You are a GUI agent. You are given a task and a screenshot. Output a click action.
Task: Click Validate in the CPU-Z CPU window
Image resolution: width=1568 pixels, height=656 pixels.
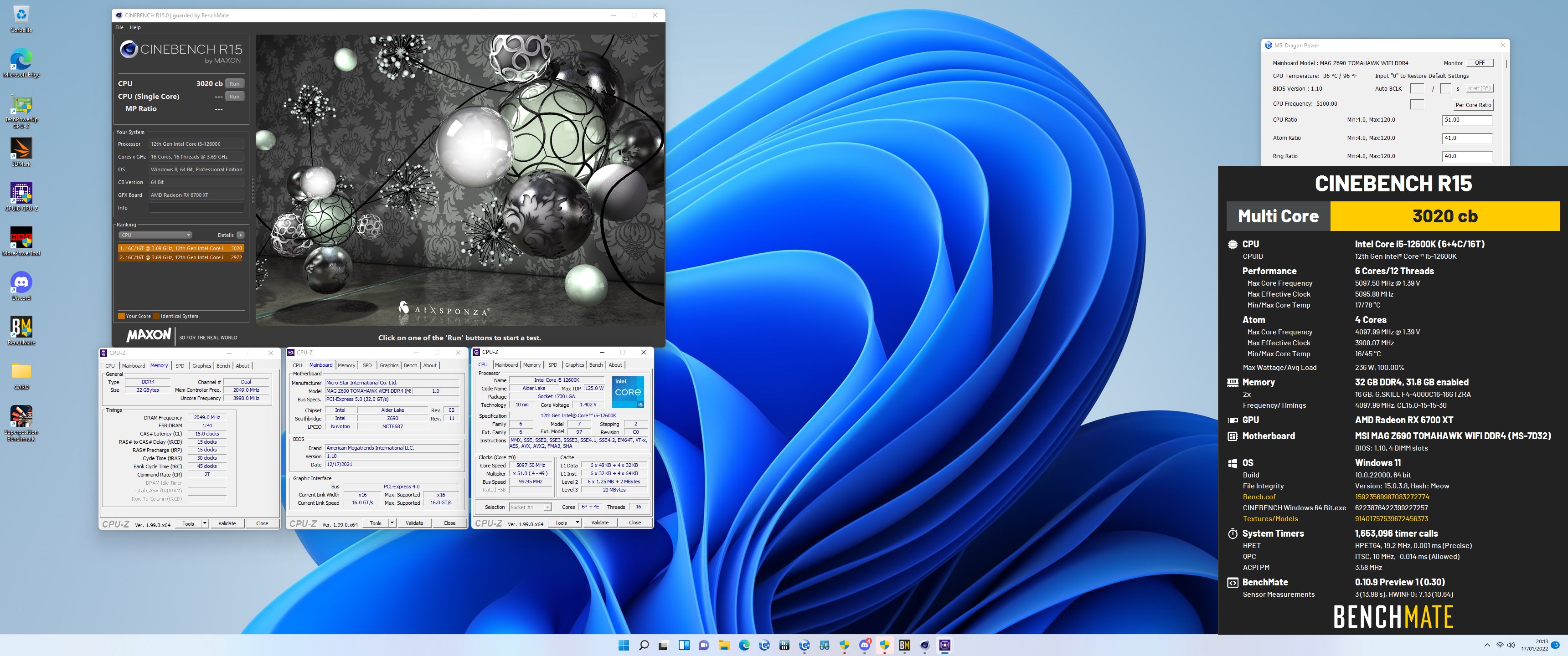pyautogui.click(x=599, y=523)
